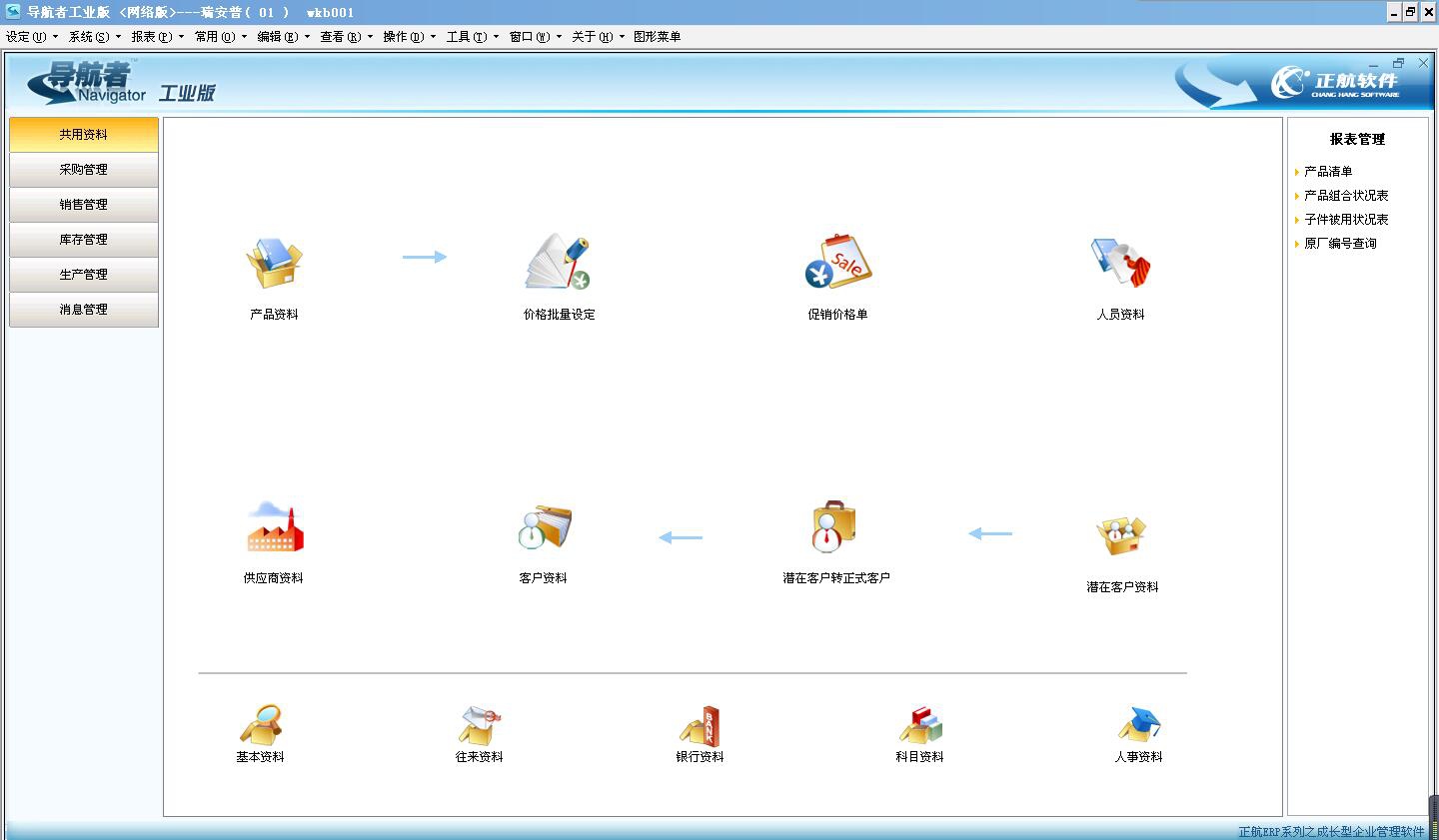The width and height of the screenshot is (1439, 840).
Task: Open the 人员资料 personnel data icon
Action: [x=1120, y=263]
